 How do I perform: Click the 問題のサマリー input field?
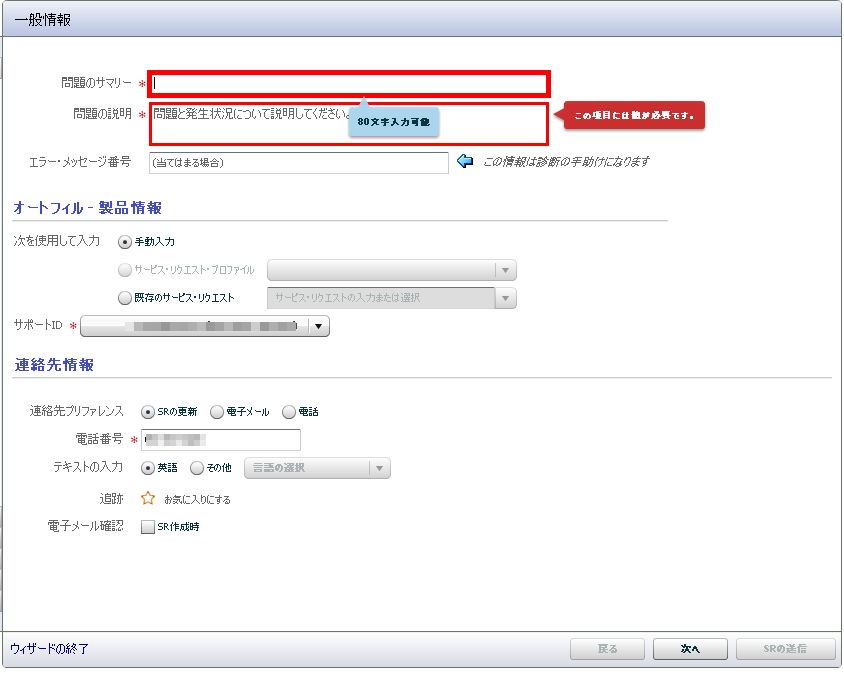(348, 84)
